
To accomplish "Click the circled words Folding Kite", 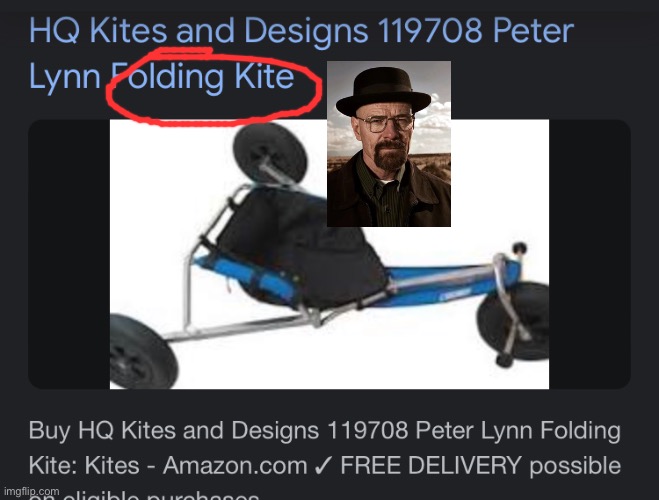I will 203,76.
